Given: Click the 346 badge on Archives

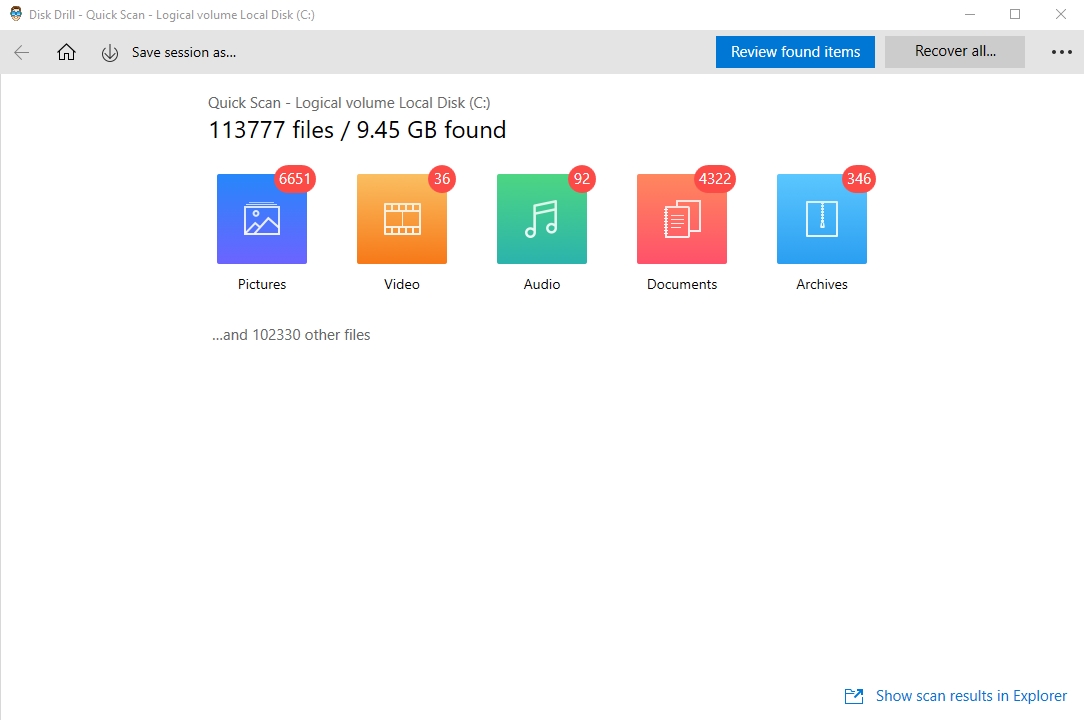Looking at the screenshot, I should point(859,180).
